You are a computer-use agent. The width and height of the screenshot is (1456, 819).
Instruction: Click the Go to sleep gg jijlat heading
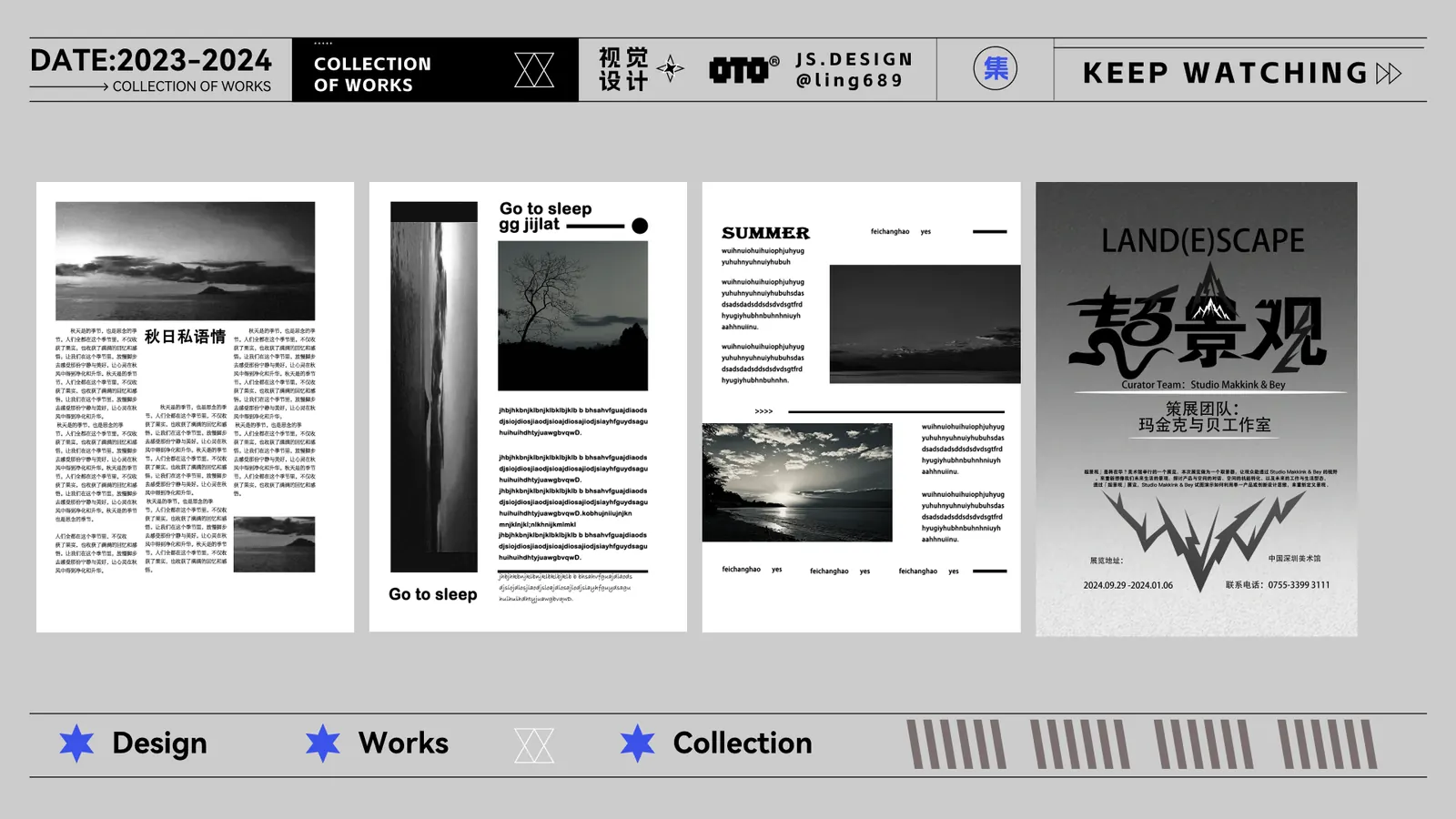(x=545, y=217)
